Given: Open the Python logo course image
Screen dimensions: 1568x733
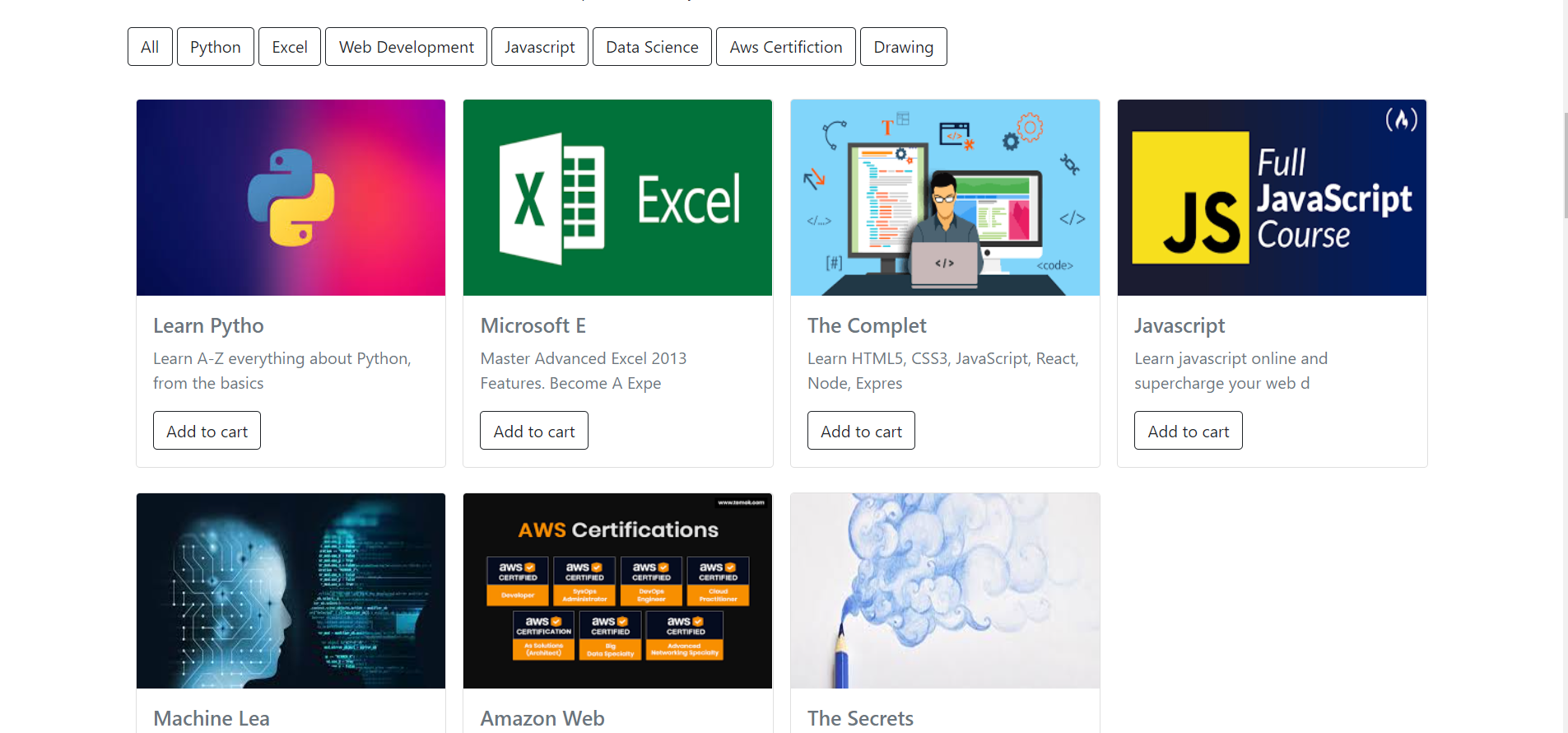Looking at the screenshot, I should pyautogui.click(x=291, y=198).
